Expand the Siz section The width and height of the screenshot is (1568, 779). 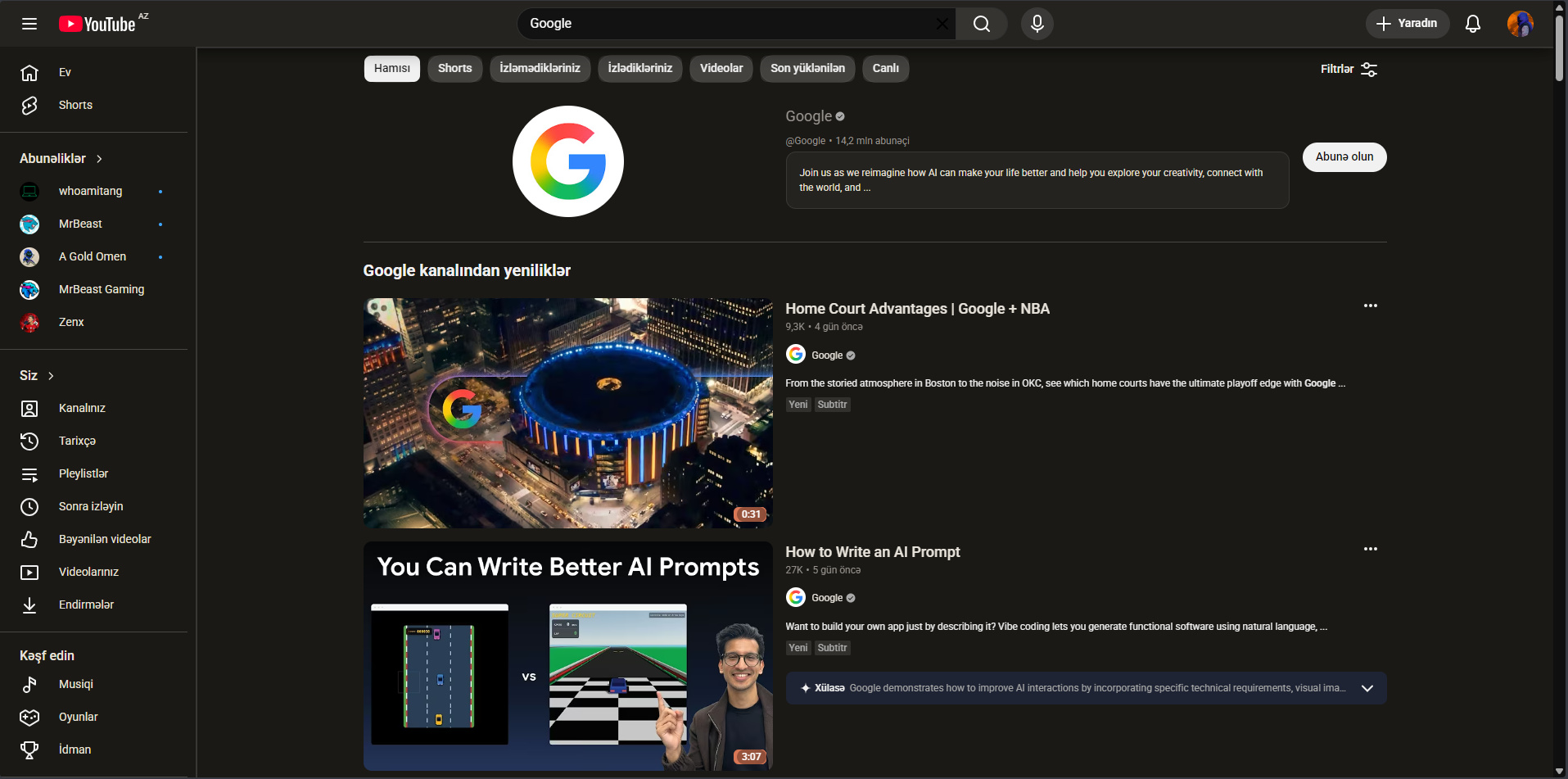point(38,375)
